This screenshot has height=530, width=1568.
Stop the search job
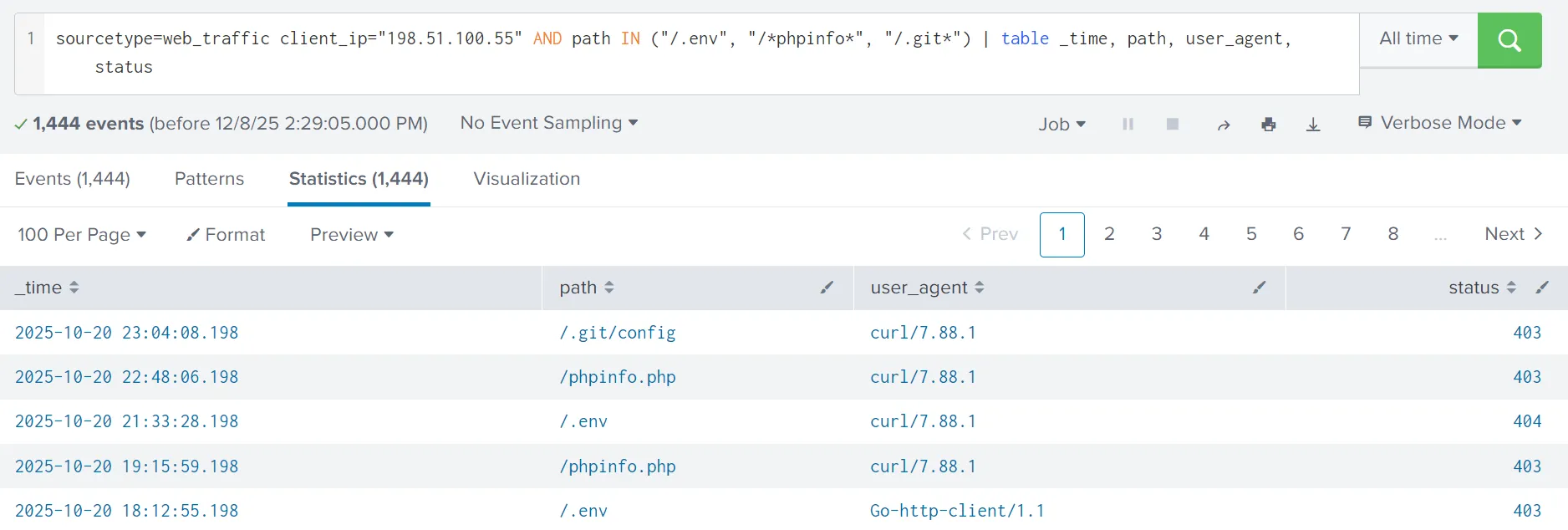tap(1173, 124)
